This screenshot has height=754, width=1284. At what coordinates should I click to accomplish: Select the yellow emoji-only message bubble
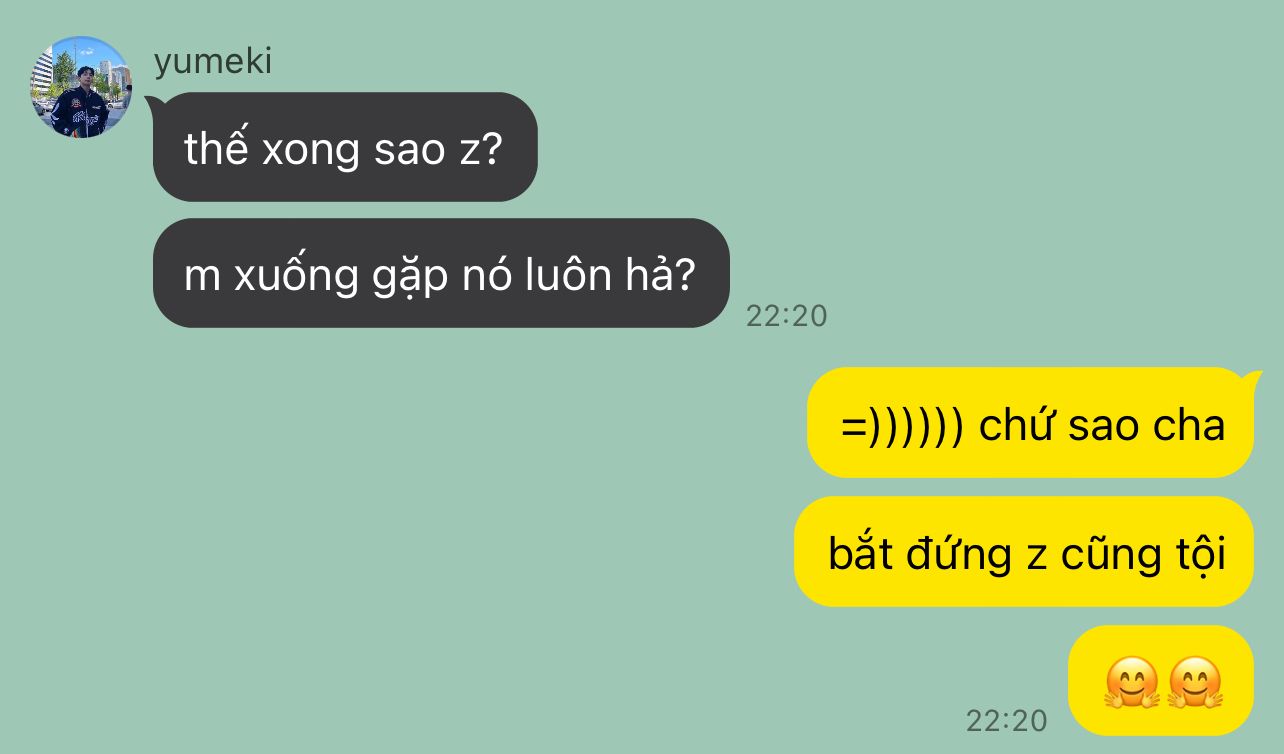(x=1161, y=680)
